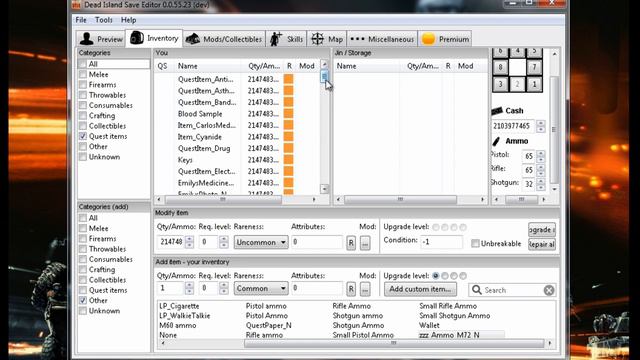
Task: Click the Modify item Condition field
Action: 442,242
